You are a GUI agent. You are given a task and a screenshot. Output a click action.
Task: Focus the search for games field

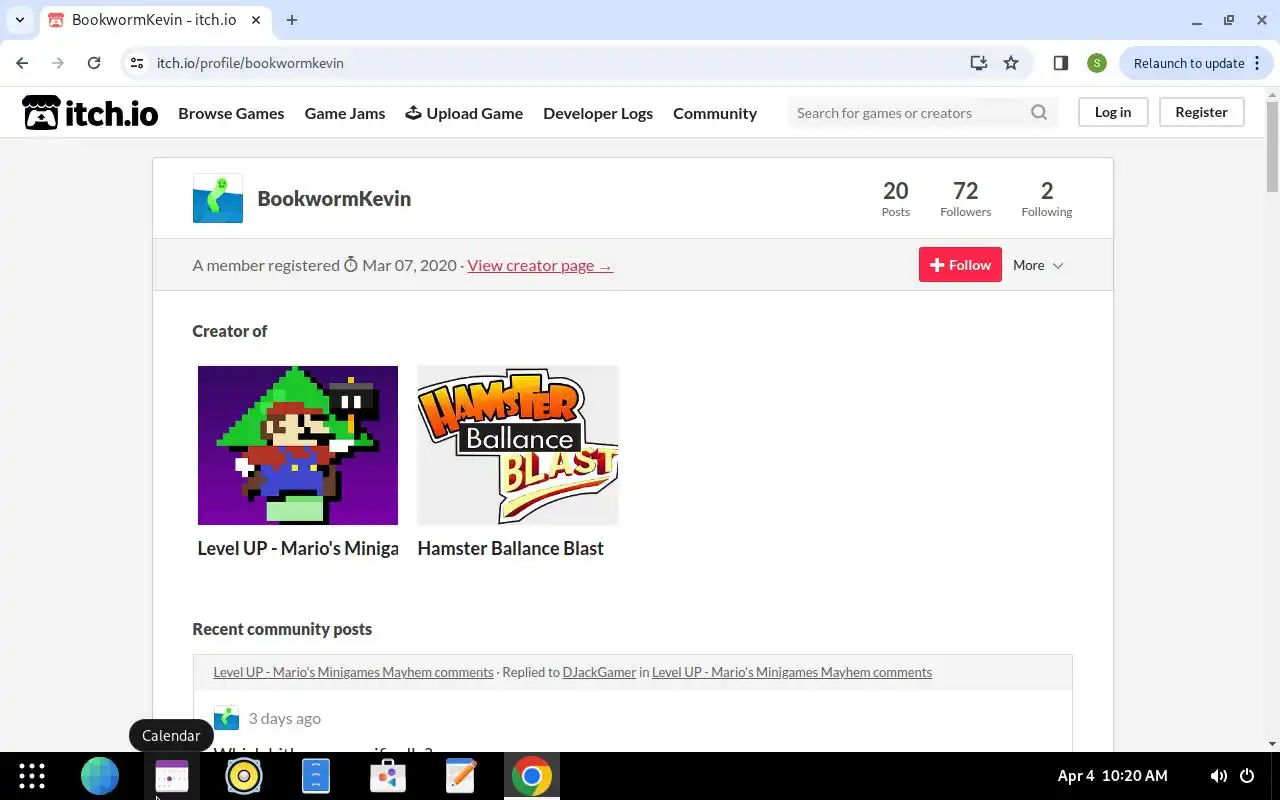(x=908, y=112)
